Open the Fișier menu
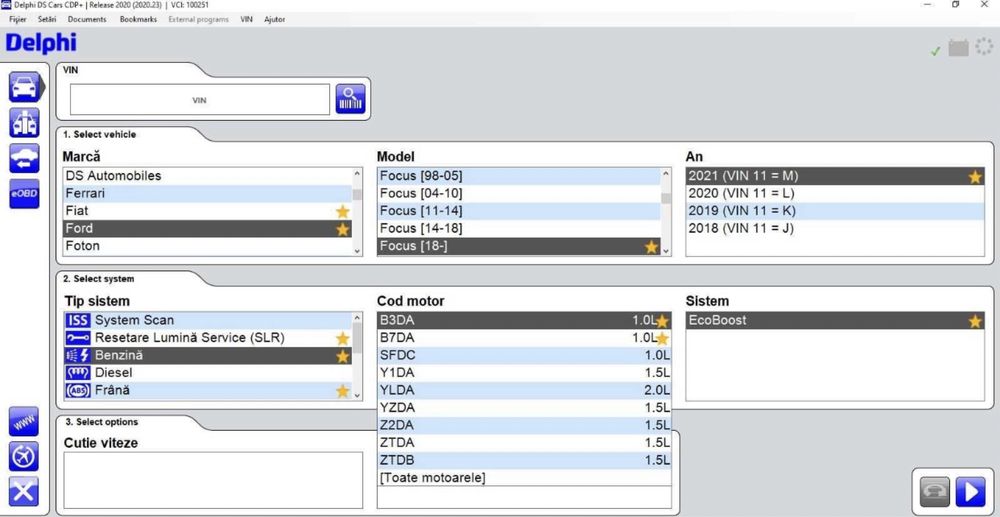Screen dimensions: 1000x517 (18, 19)
